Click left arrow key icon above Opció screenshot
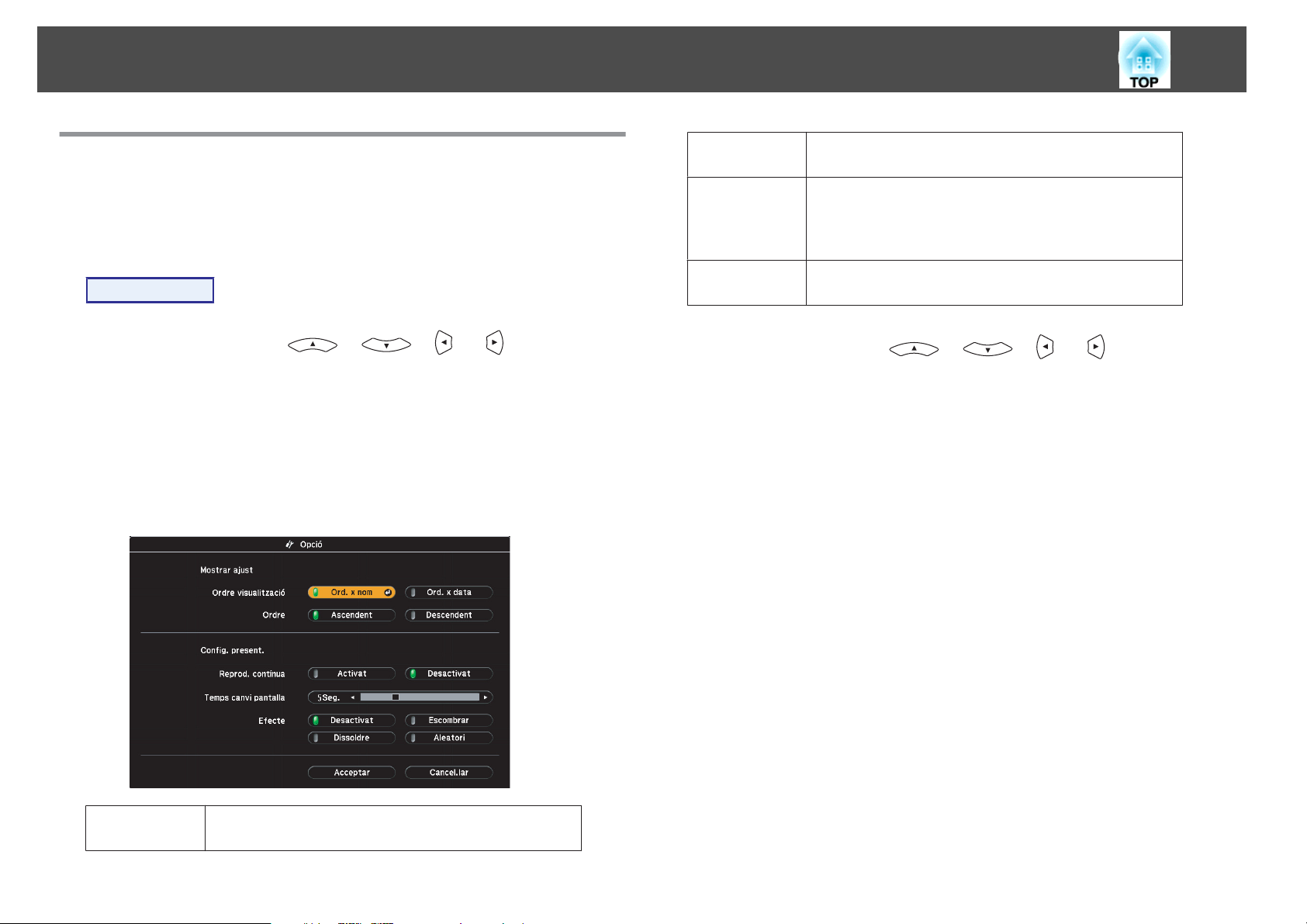This screenshot has width=1307, height=924. point(444,343)
